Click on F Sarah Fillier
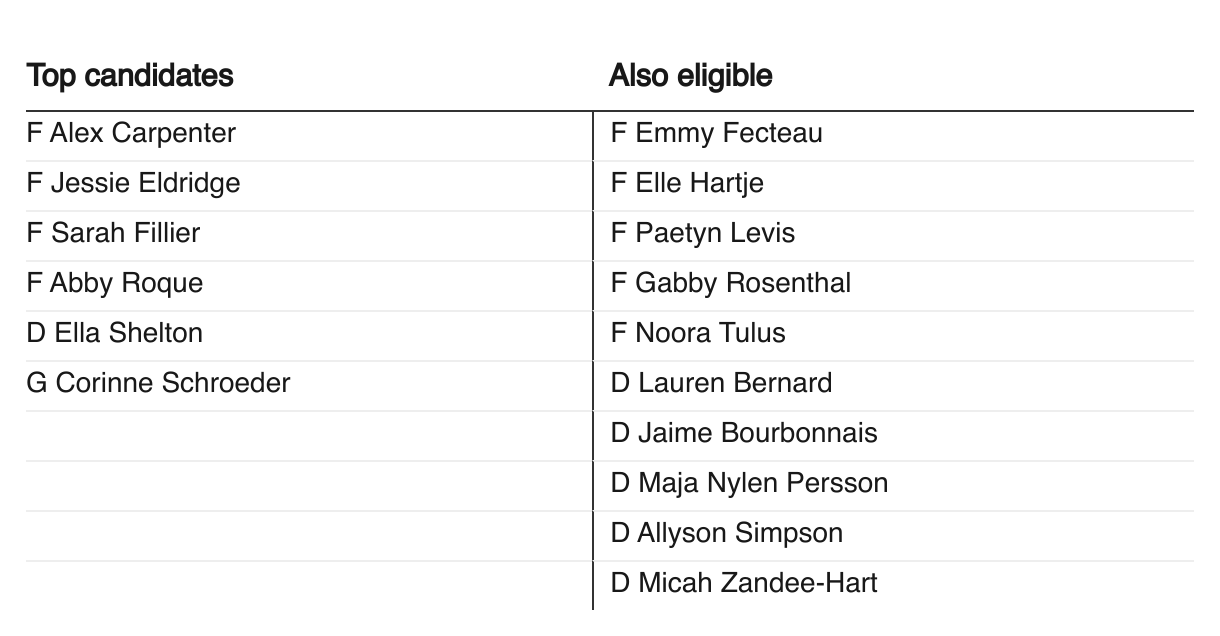 113,233
